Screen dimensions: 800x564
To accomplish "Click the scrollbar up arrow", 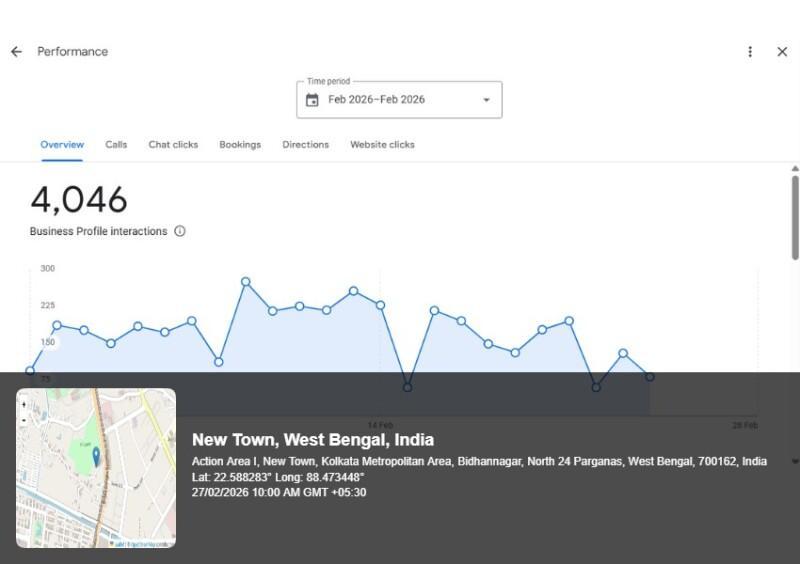I will (795, 169).
